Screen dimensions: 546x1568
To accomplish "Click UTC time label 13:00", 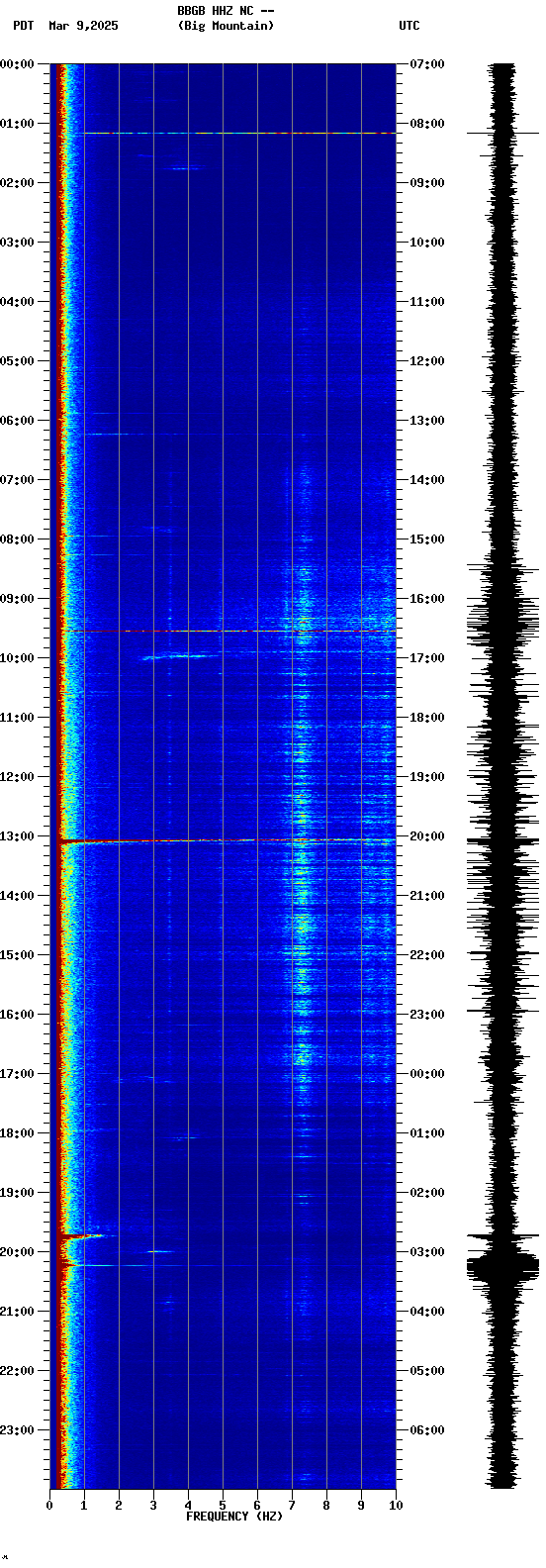I will [427, 421].
